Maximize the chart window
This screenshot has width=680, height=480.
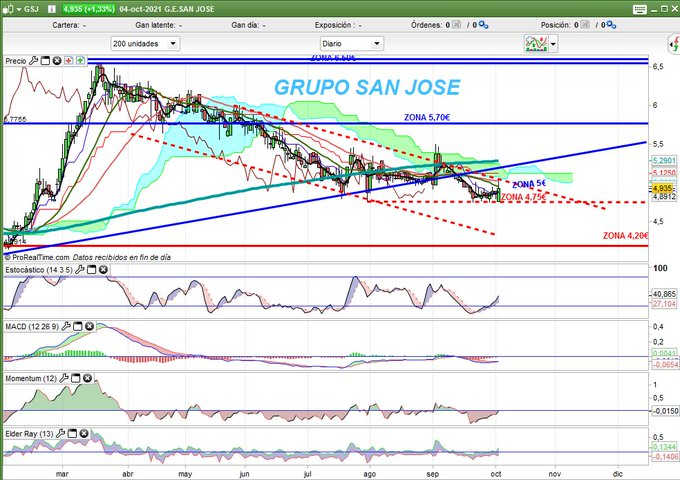[x=664, y=9]
